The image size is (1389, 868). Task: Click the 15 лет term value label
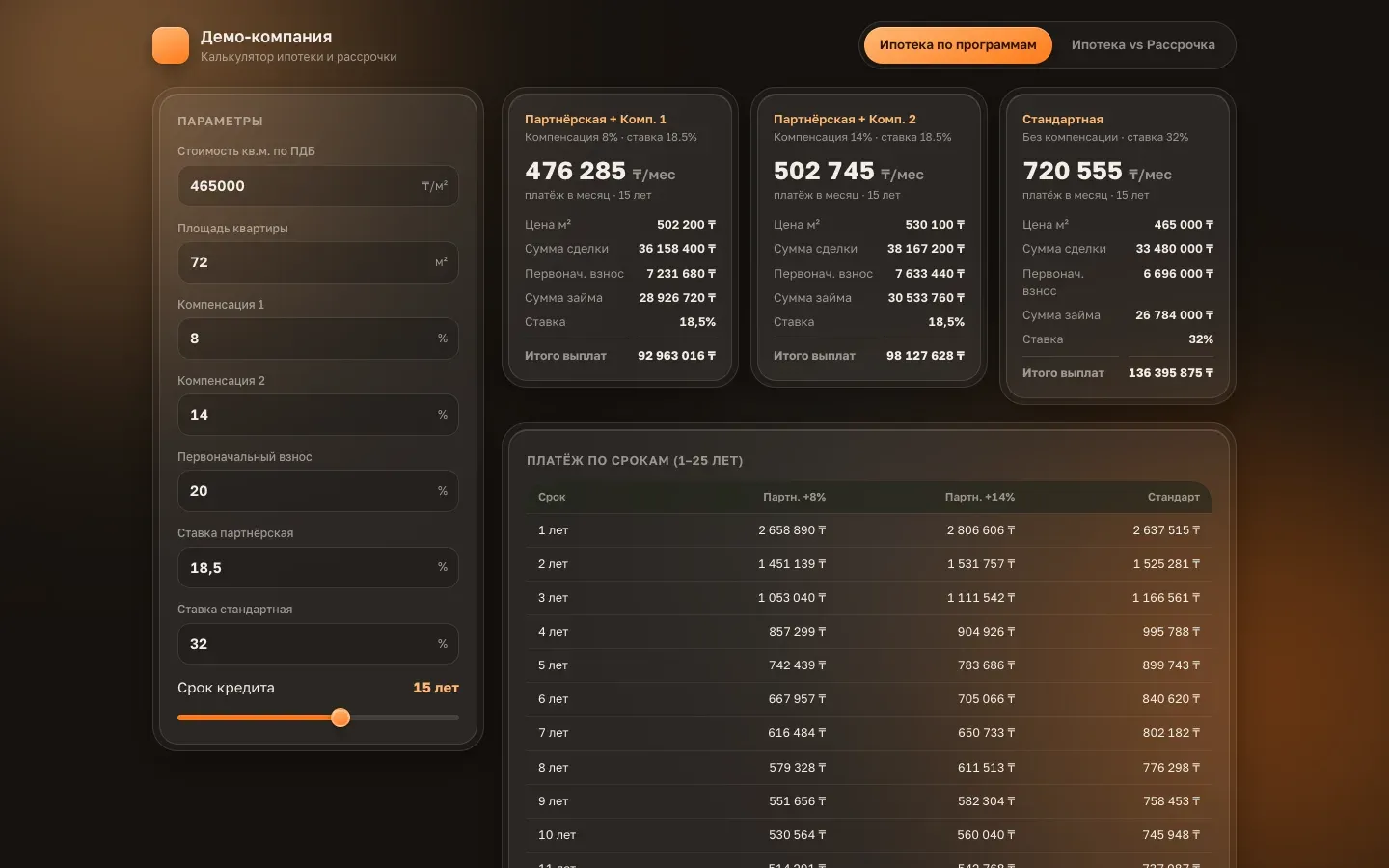click(436, 688)
